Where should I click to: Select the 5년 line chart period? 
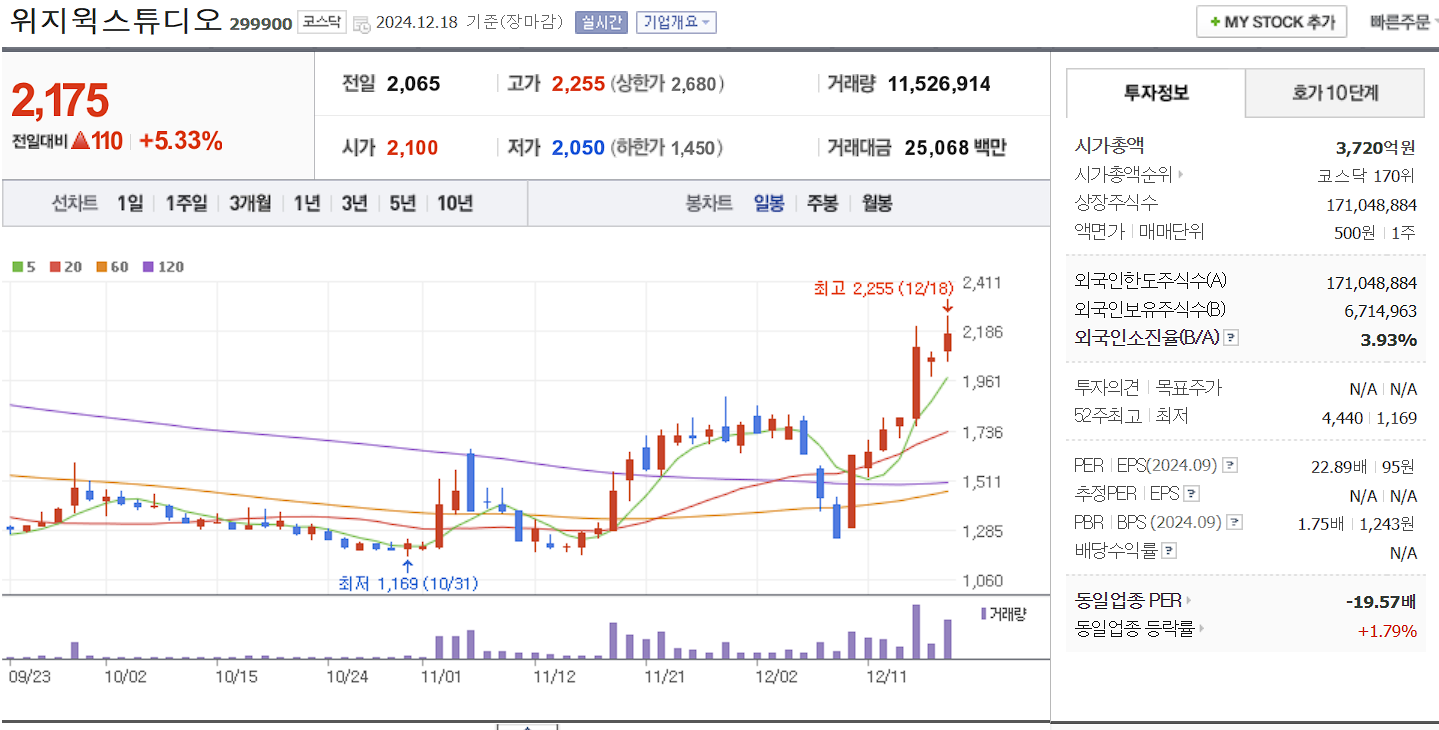tap(402, 204)
